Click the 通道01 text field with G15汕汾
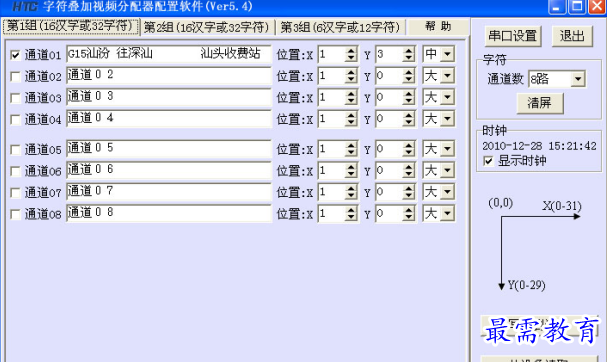The height and width of the screenshot is (362, 607). (x=169, y=54)
